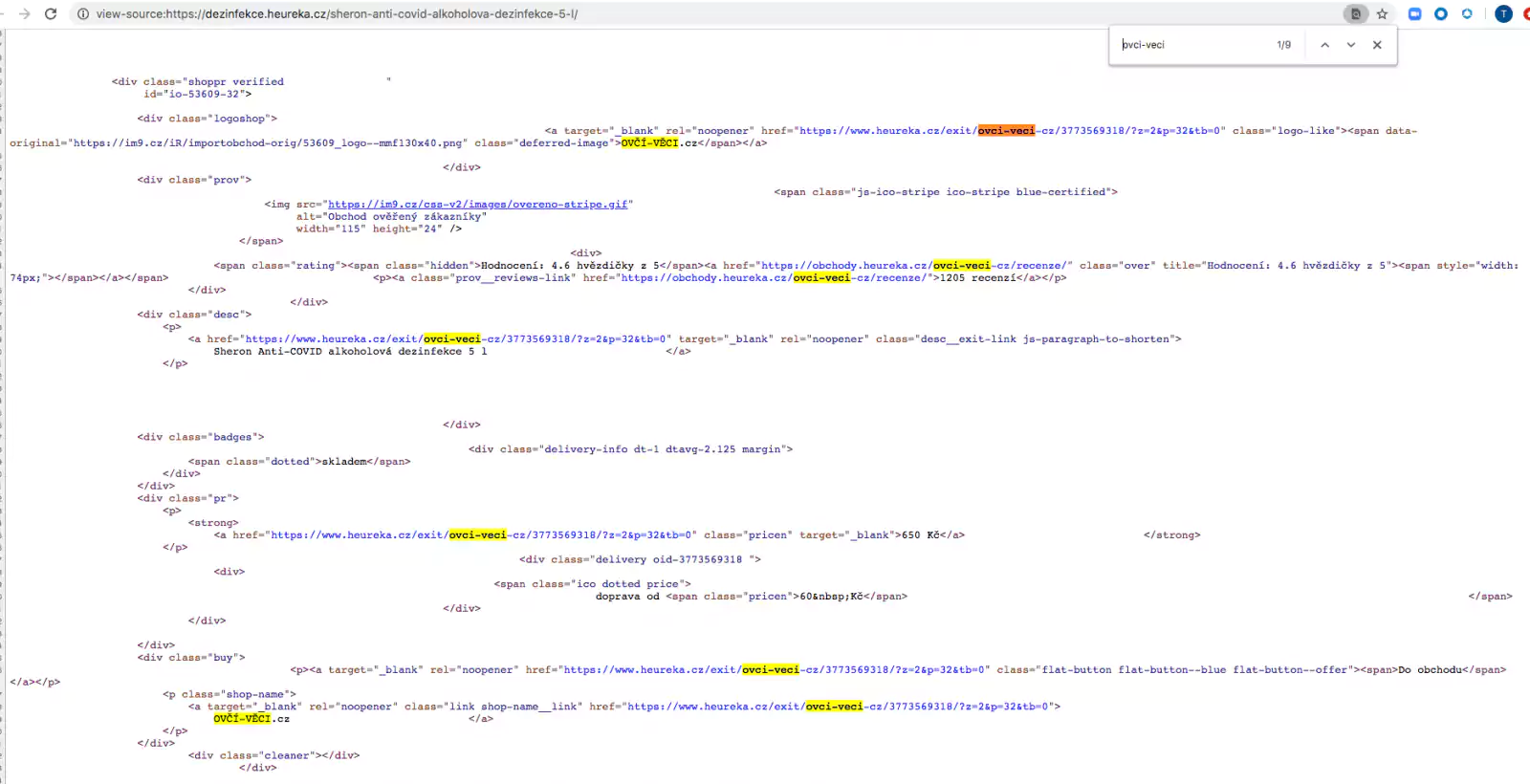Image resolution: width=1530 pixels, height=784 pixels.
Task: Click the blue hexagon extension icon
Action: pos(1467,14)
